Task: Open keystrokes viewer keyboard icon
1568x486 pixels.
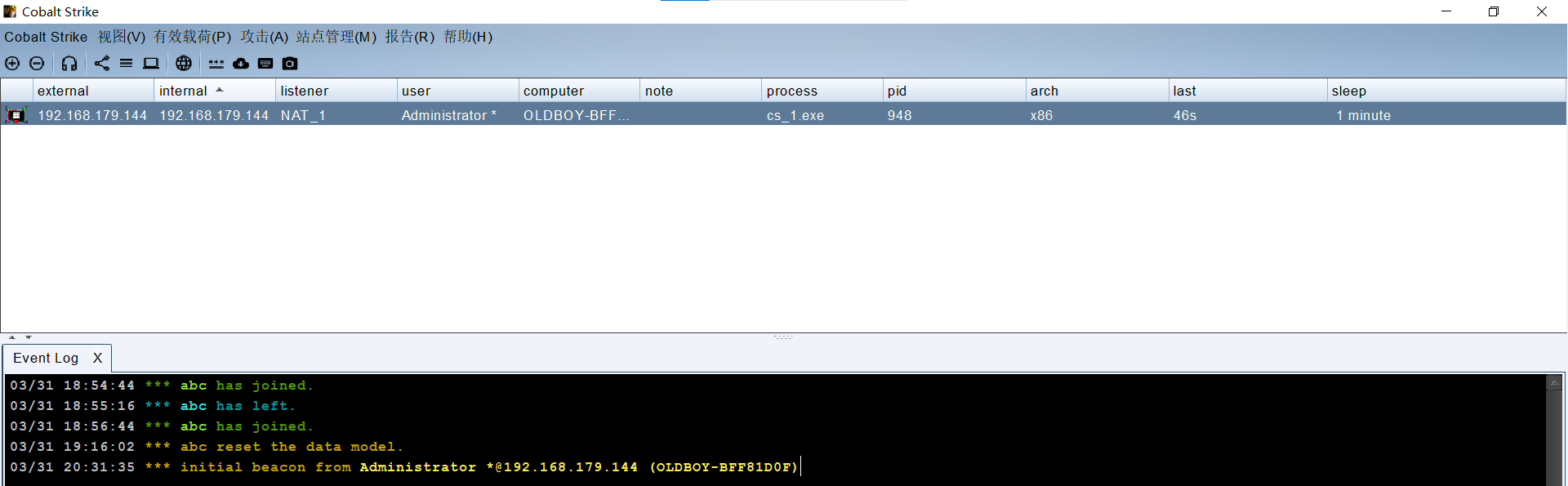Action: point(265,63)
